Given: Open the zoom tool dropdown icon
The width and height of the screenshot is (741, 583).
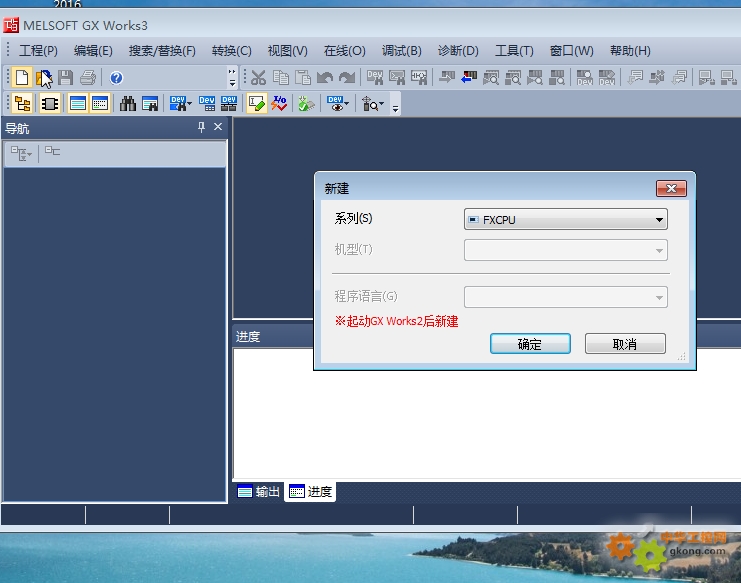Looking at the screenshot, I should [x=372, y=103].
